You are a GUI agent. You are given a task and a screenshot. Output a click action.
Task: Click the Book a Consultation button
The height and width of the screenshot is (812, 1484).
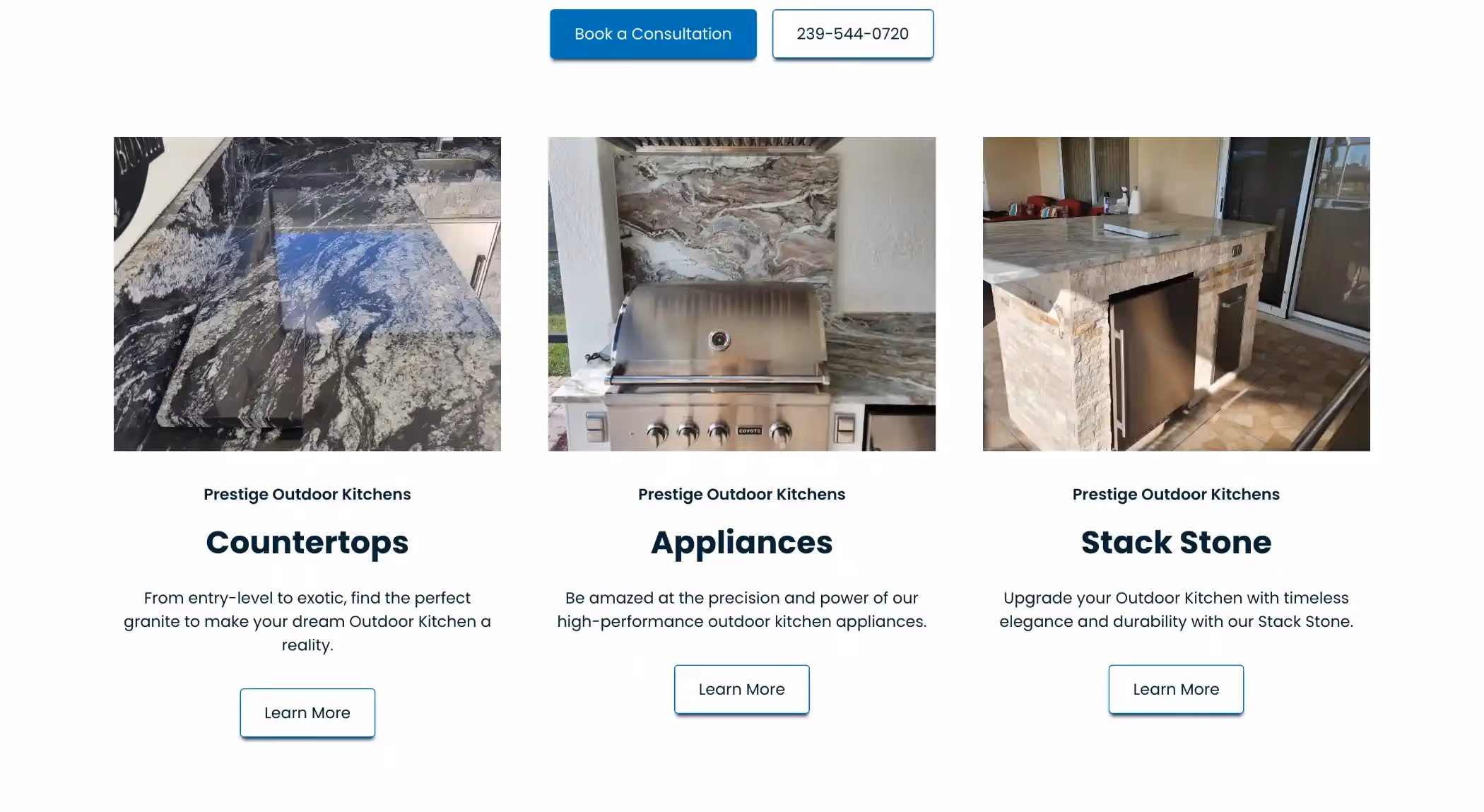pos(653,34)
